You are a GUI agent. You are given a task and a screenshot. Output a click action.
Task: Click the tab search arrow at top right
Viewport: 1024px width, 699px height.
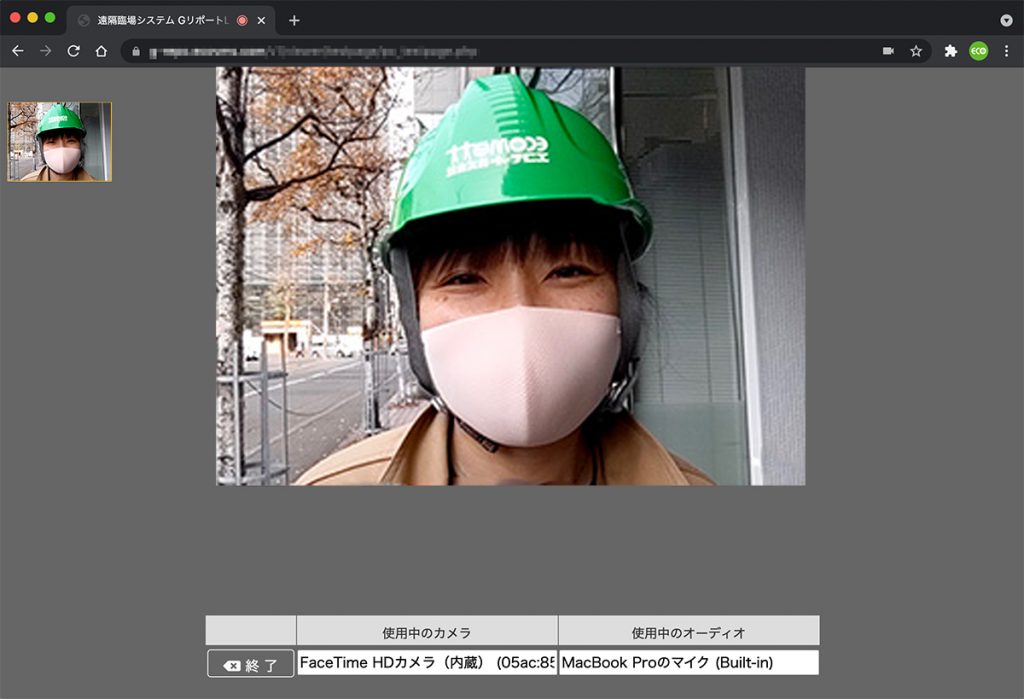click(1006, 20)
